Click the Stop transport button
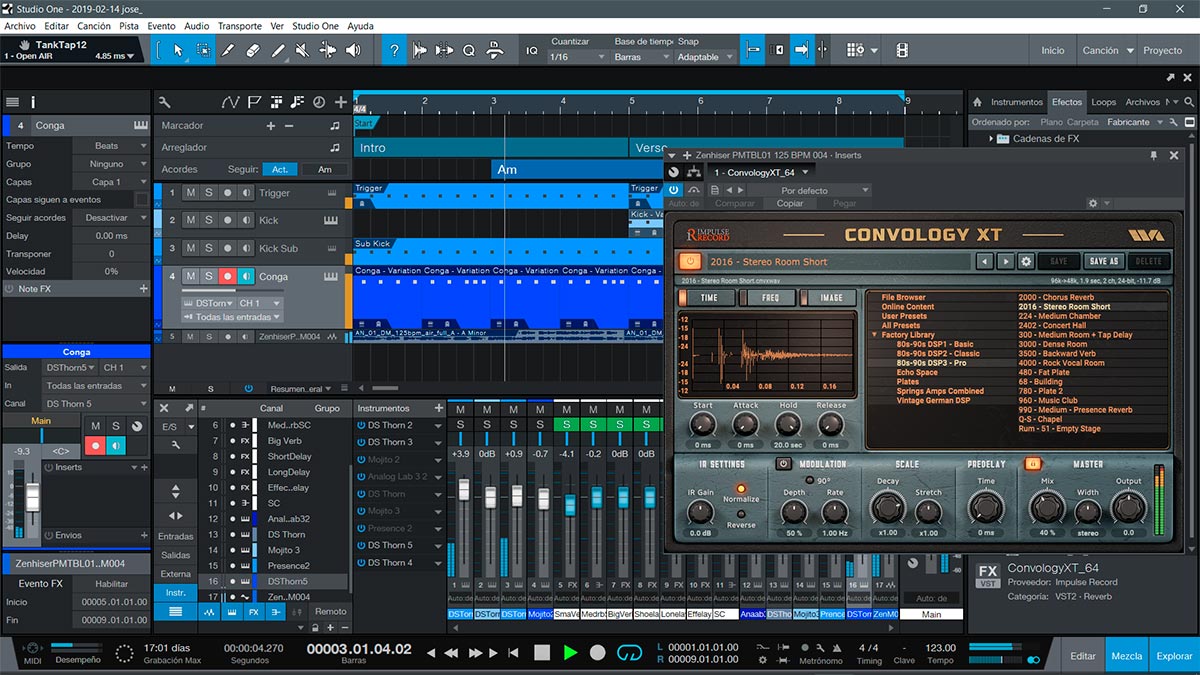 [542, 652]
